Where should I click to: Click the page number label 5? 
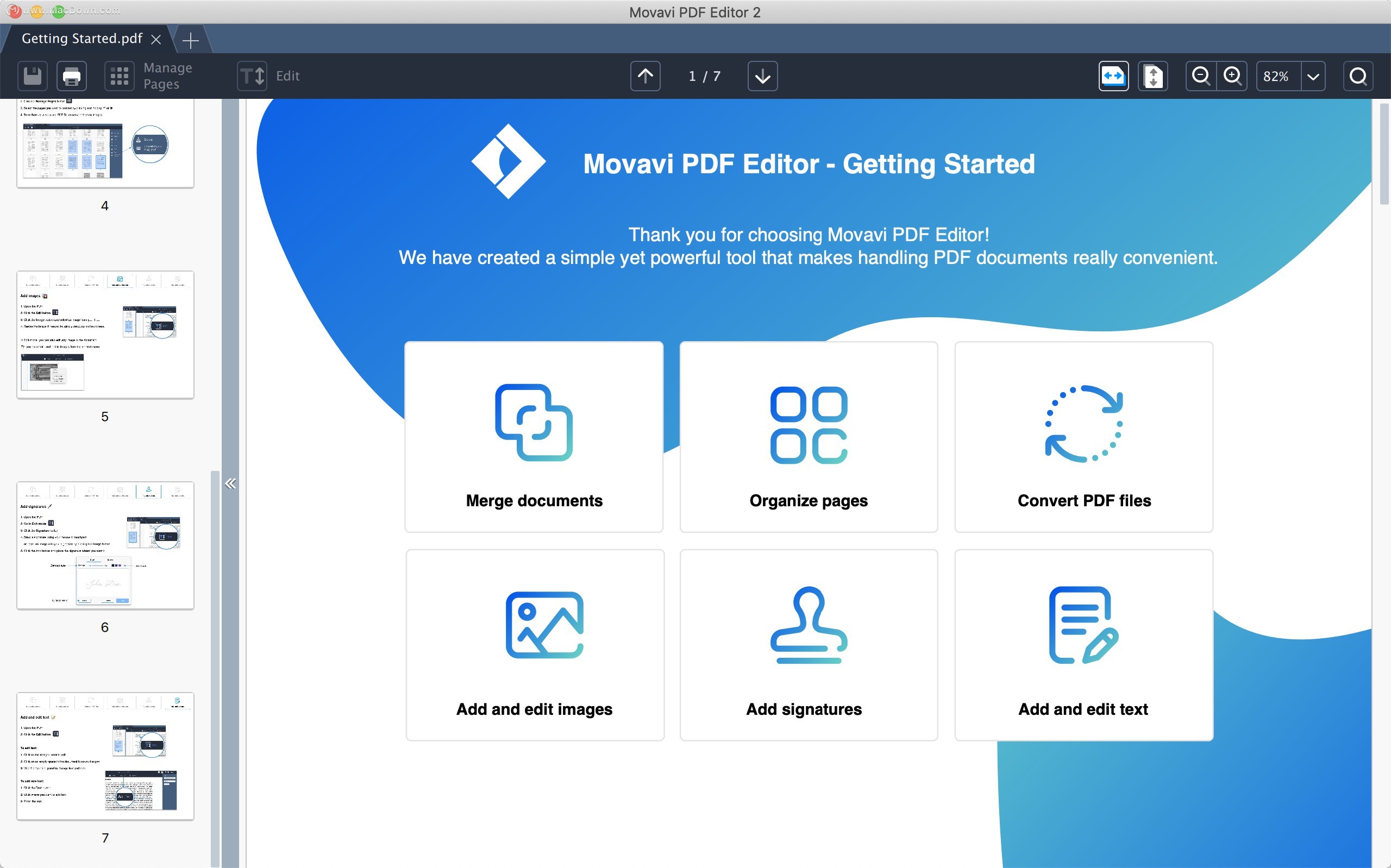pos(105,417)
